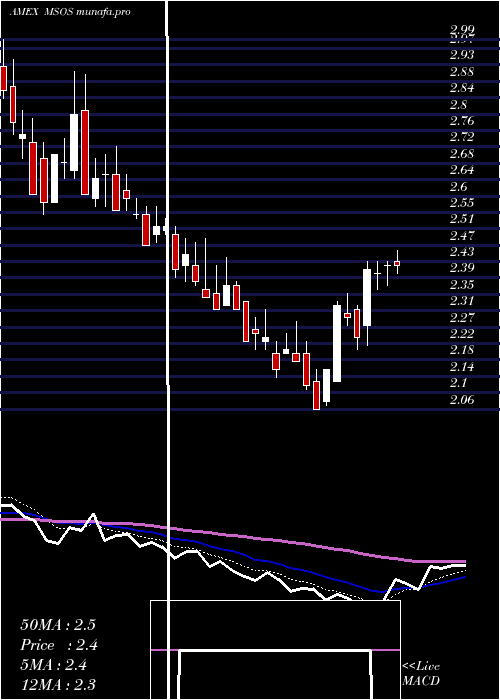Click the tall red candle from 2.8 down to 2.6
Screen dimensions: 500x700
pyautogui.click(x=85, y=152)
